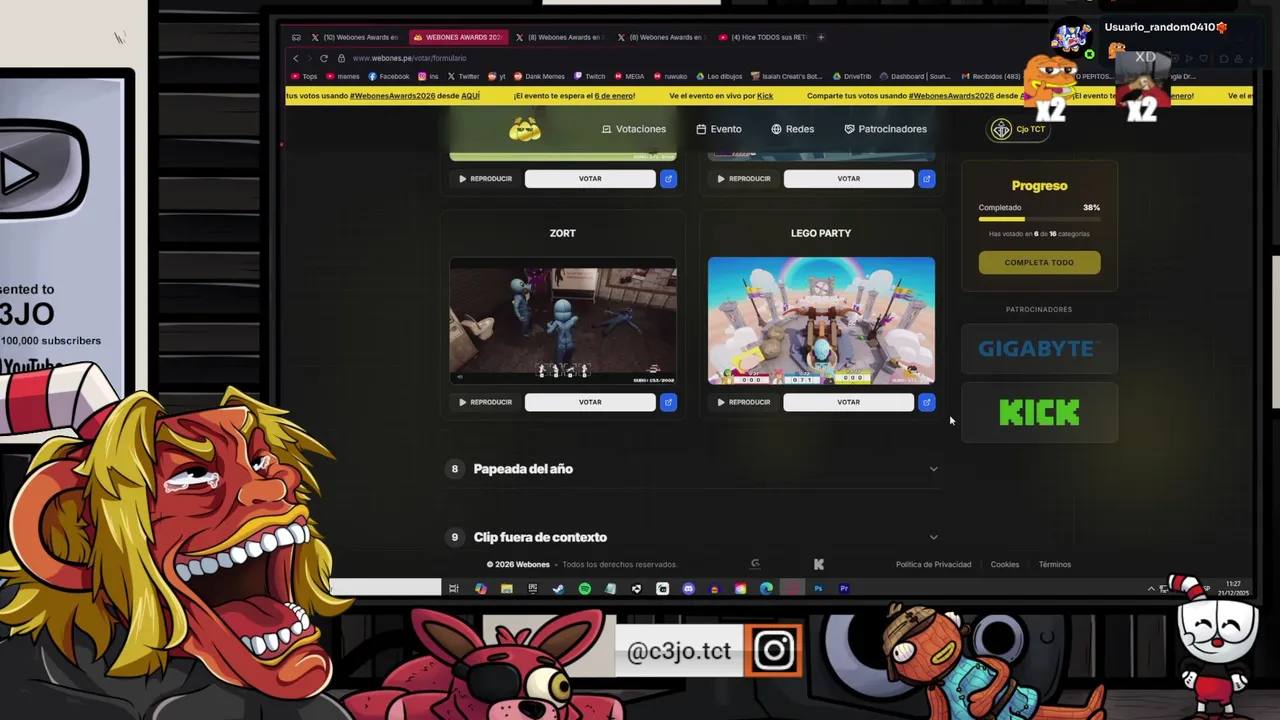1280x720 pixels.
Task: Open Steam from the taskbar
Action: (x=558, y=589)
